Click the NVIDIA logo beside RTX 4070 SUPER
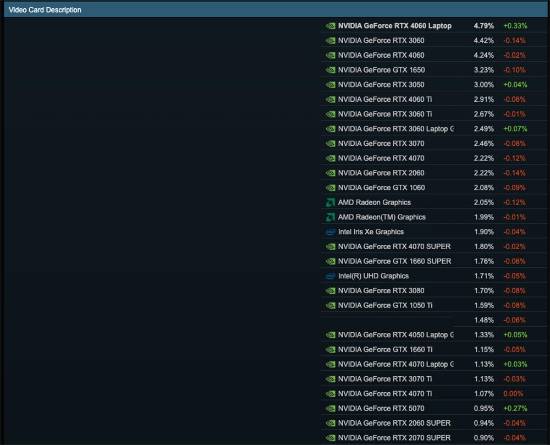The width and height of the screenshot is (550, 445). (330, 247)
